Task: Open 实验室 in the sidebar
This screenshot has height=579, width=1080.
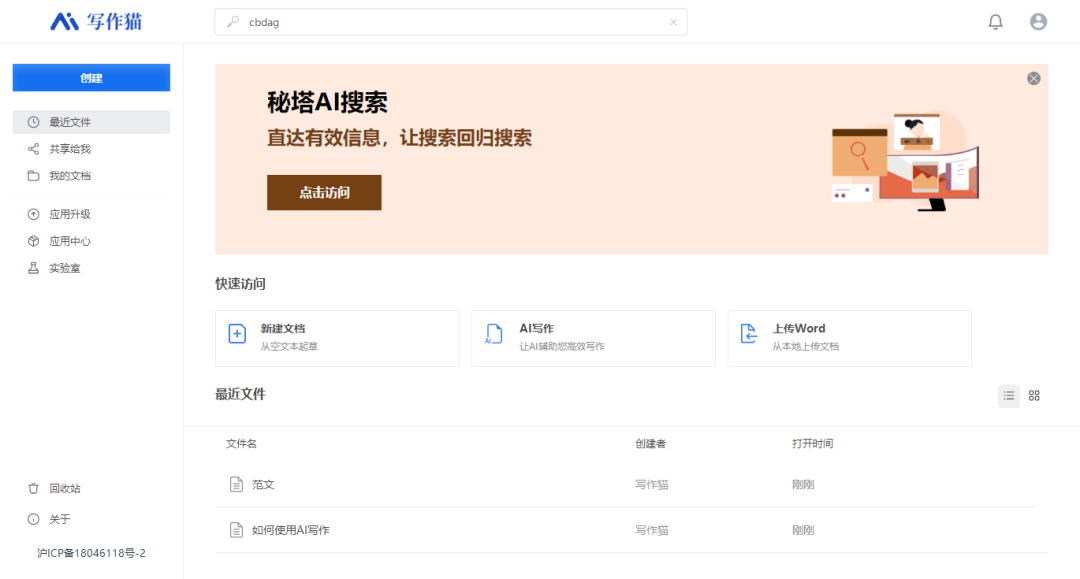Action: tap(91, 268)
